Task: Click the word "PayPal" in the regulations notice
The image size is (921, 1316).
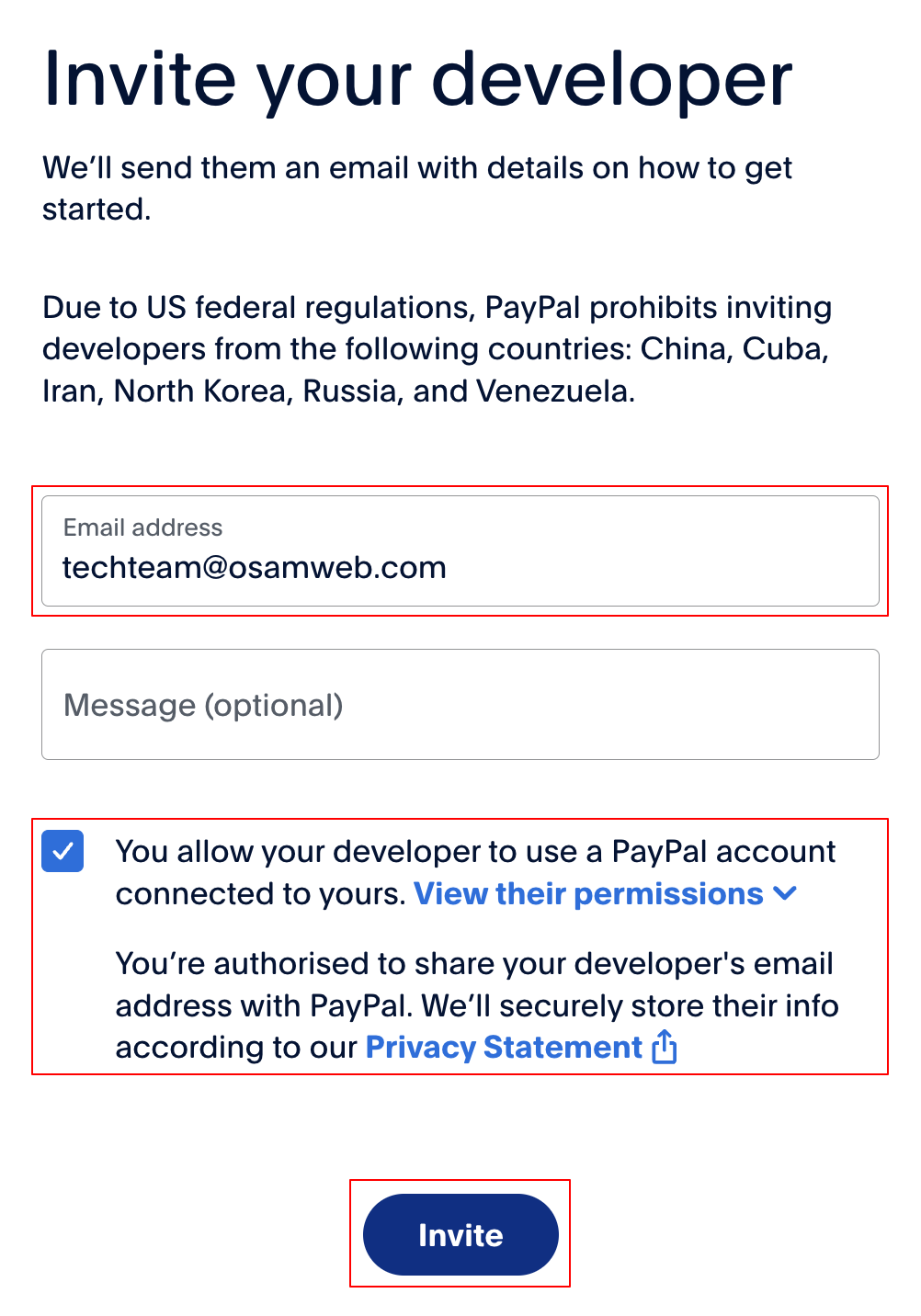Action: click(532, 307)
